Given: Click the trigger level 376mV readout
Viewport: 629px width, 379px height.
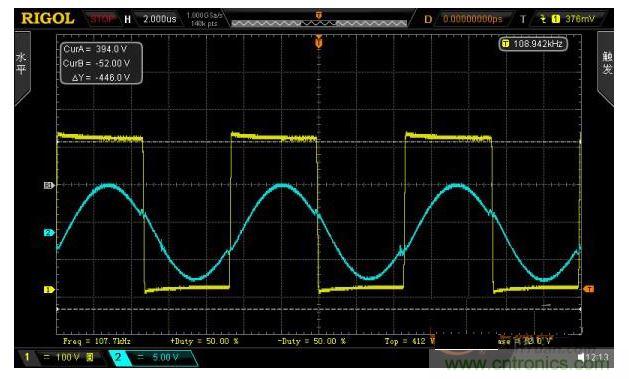Looking at the screenshot, I should [580, 19].
